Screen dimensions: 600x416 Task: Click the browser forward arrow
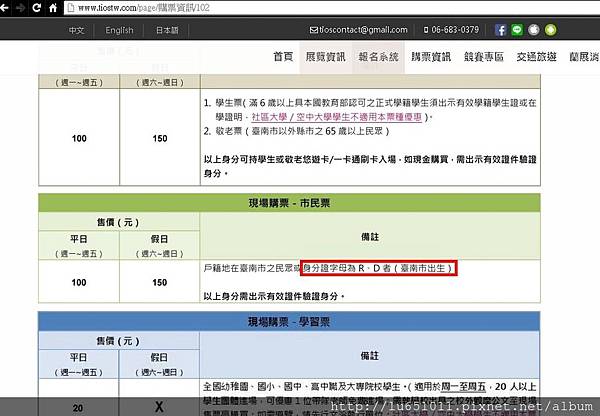[20, 7]
